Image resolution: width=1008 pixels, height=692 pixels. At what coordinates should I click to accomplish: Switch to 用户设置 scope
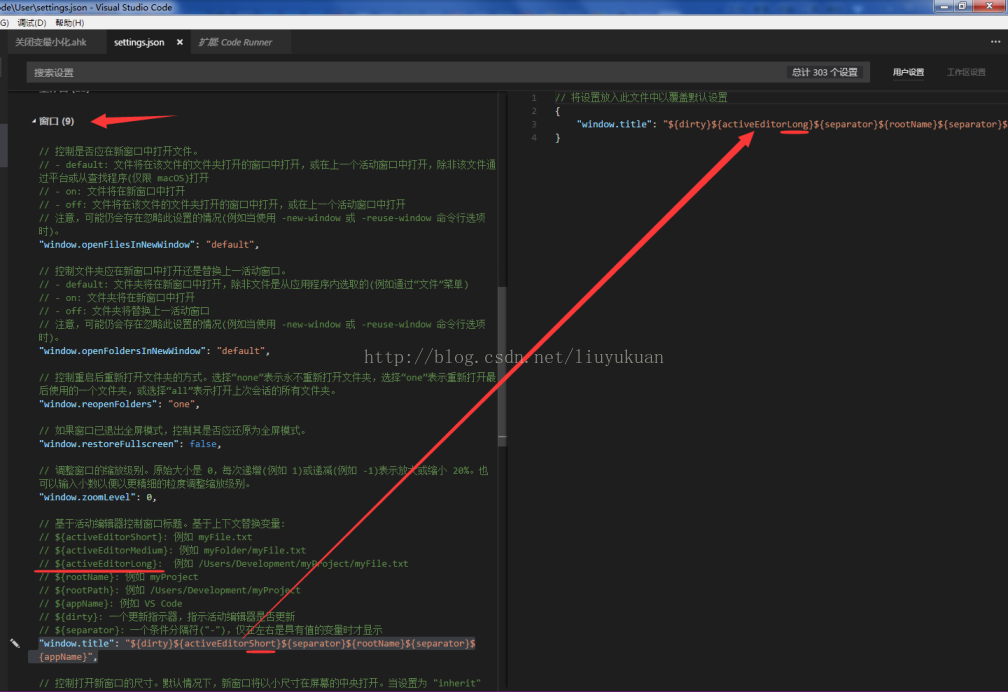pos(908,72)
